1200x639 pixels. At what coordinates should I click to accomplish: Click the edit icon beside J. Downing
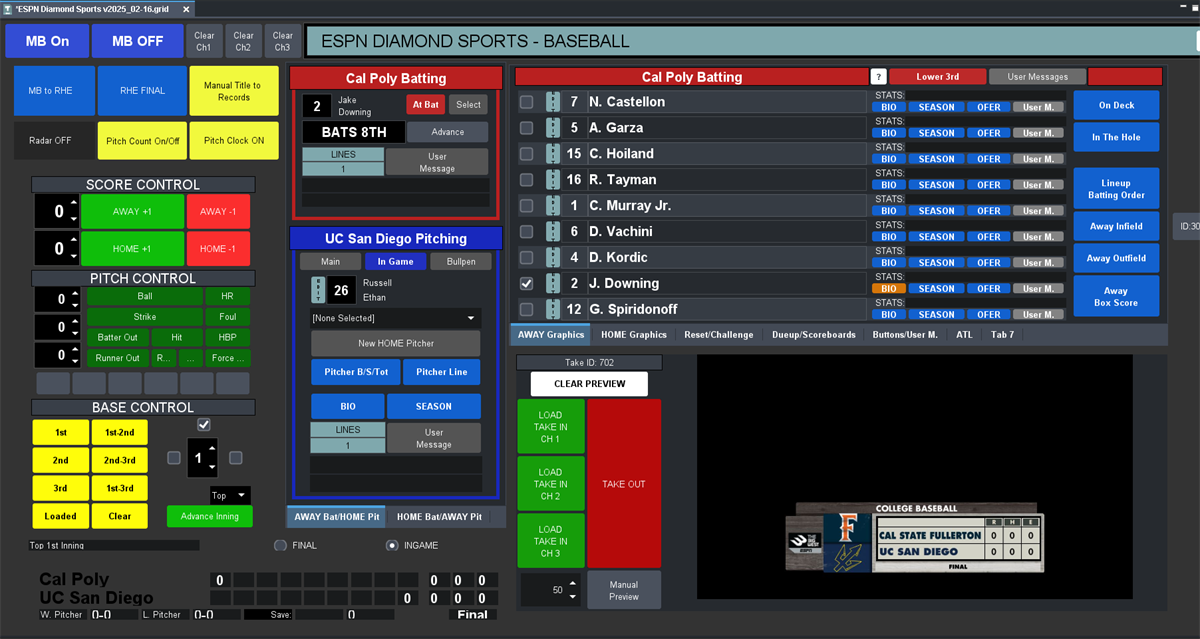pyautogui.click(x=552, y=284)
